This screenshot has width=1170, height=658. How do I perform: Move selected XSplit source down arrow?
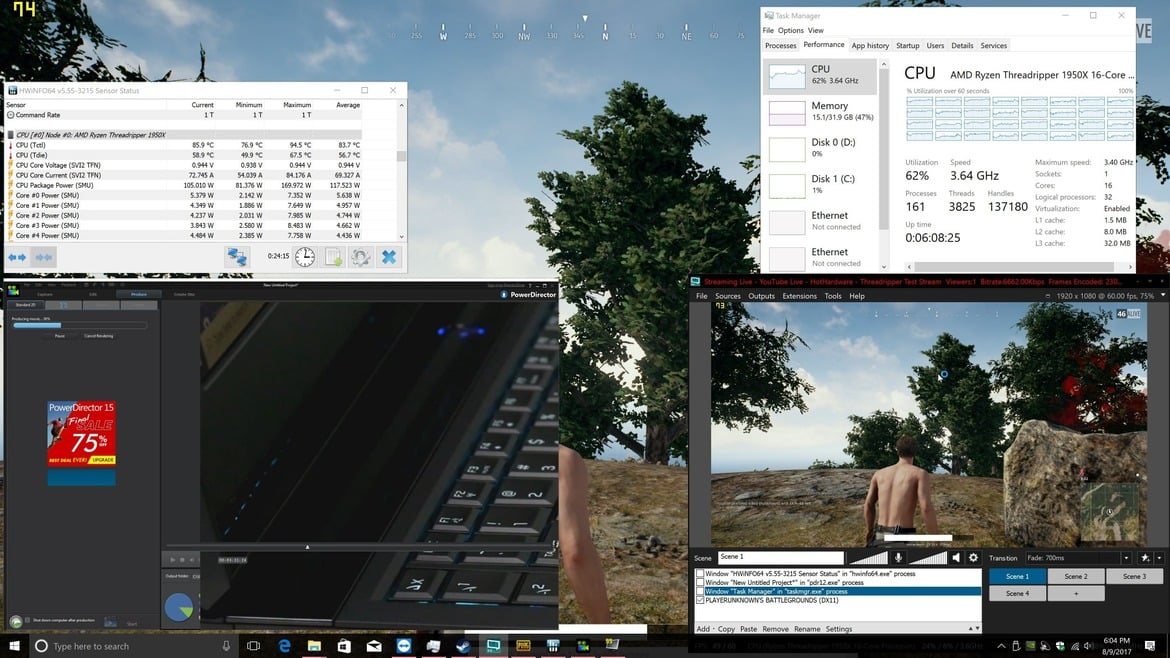977,629
